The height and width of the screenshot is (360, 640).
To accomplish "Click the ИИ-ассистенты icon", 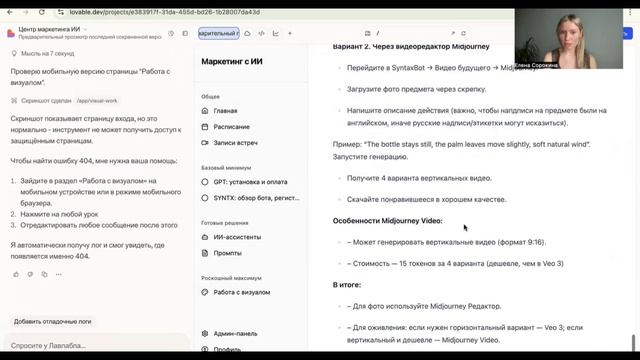I will pyautogui.click(x=205, y=237).
